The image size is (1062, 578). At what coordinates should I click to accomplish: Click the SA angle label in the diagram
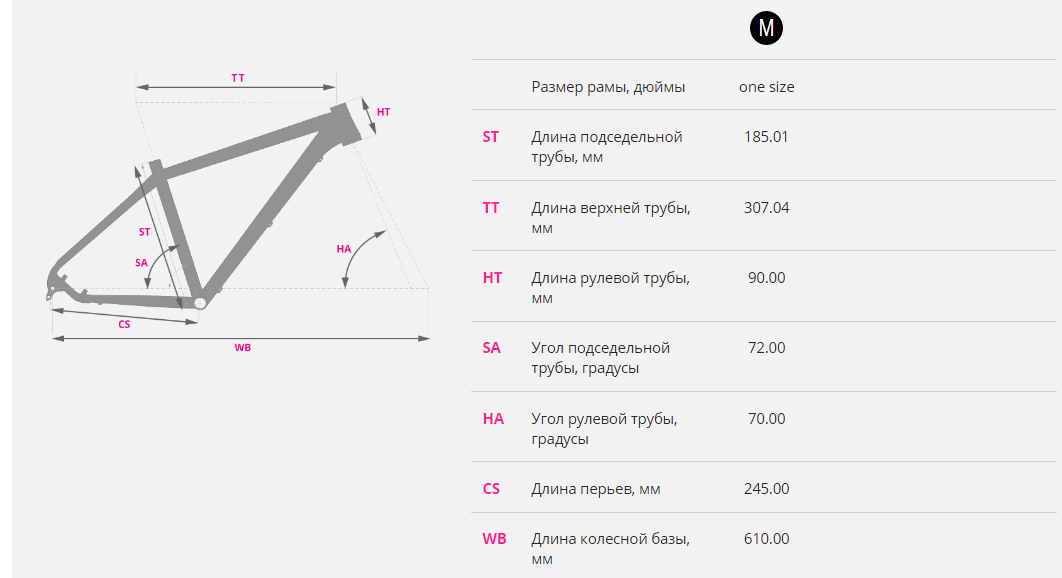141,263
